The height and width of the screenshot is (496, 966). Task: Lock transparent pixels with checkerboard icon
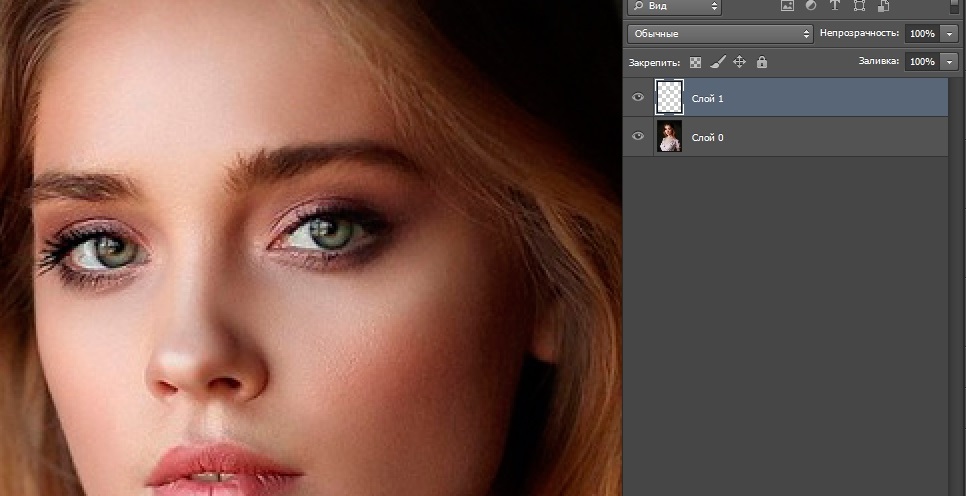pos(696,62)
